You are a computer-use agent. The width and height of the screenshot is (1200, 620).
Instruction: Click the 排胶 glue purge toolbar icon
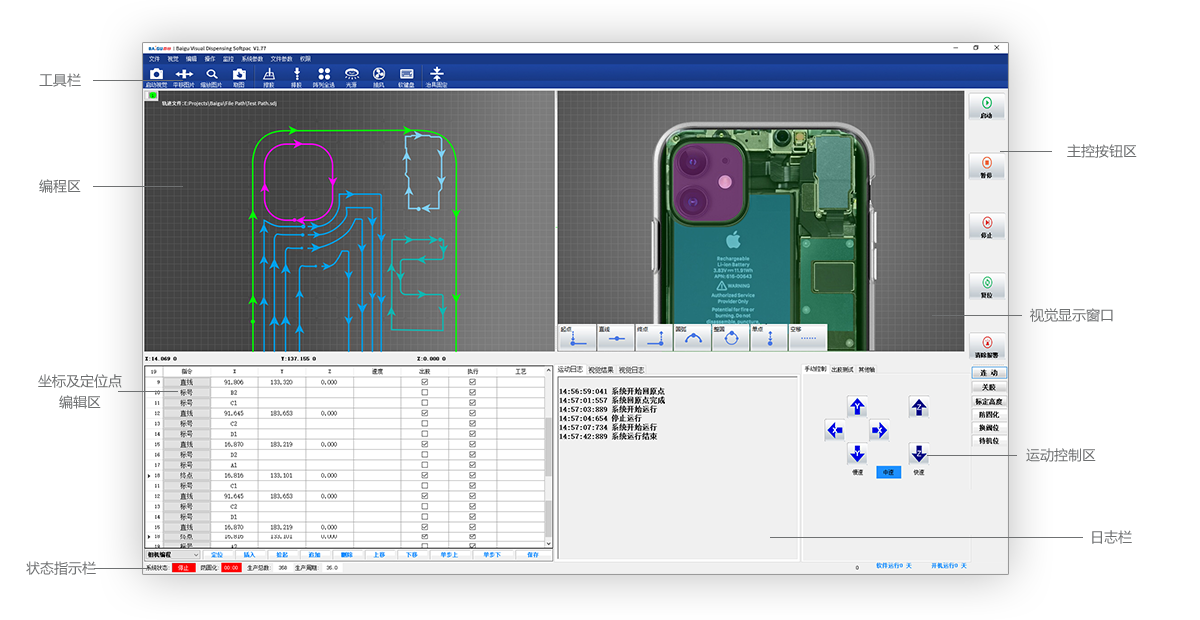(x=296, y=75)
